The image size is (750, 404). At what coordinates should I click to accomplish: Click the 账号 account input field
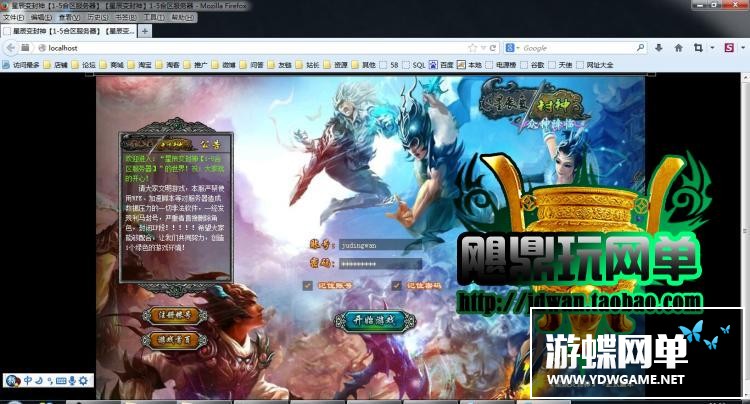pos(380,245)
